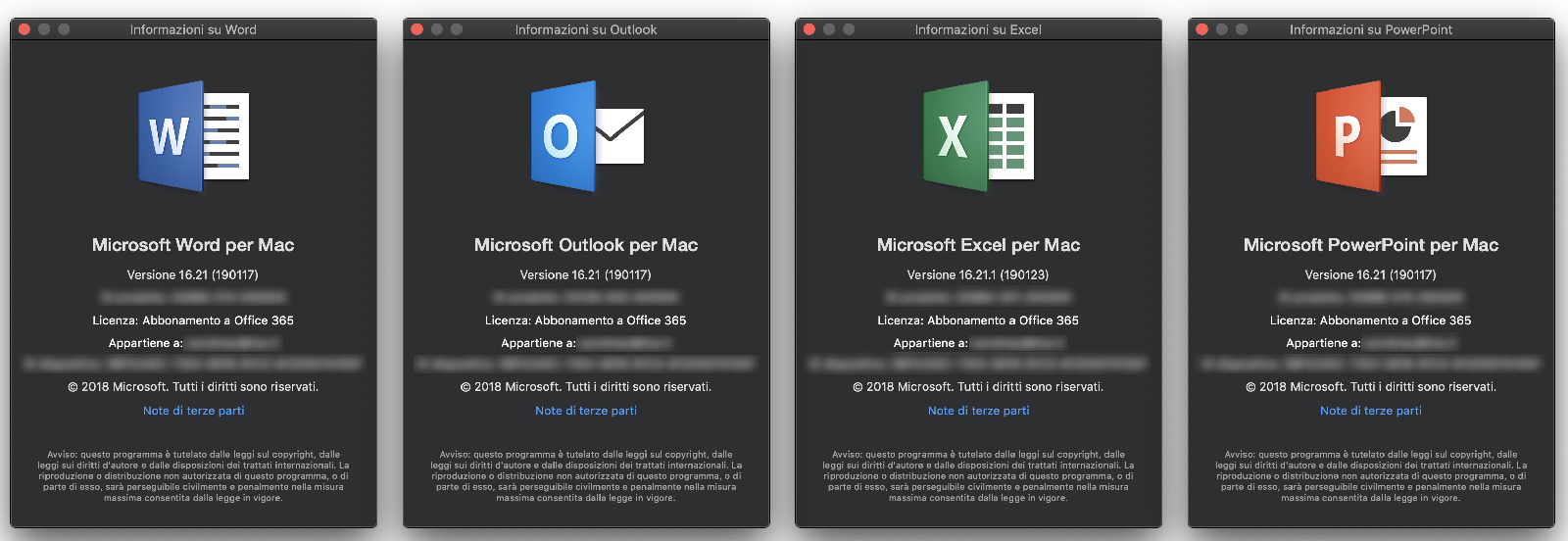Click Licenza: Abbonamento a Office 365 in Excel
This screenshot has width=1568, height=541.
click(978, 320)
